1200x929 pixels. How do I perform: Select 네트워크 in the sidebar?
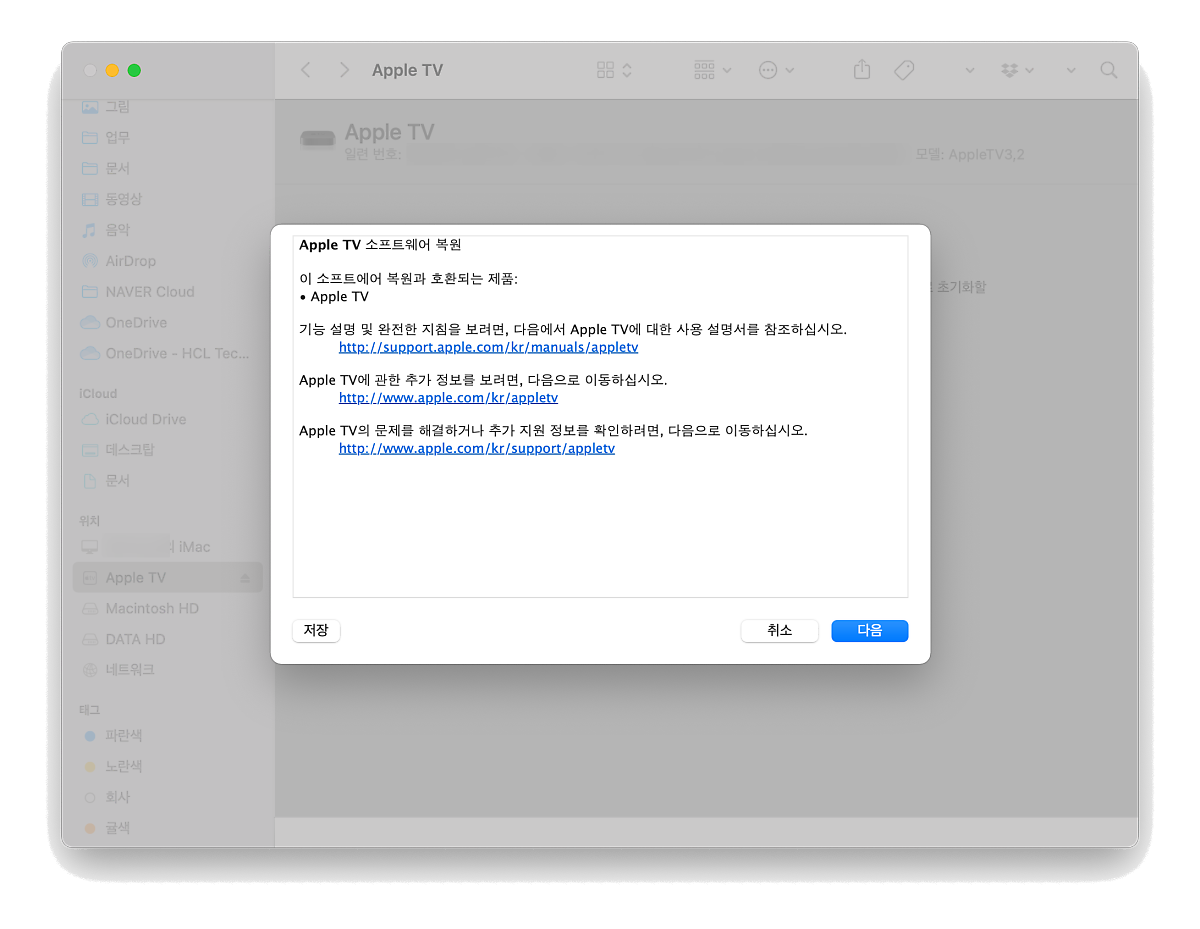click(x=167, y=670)
